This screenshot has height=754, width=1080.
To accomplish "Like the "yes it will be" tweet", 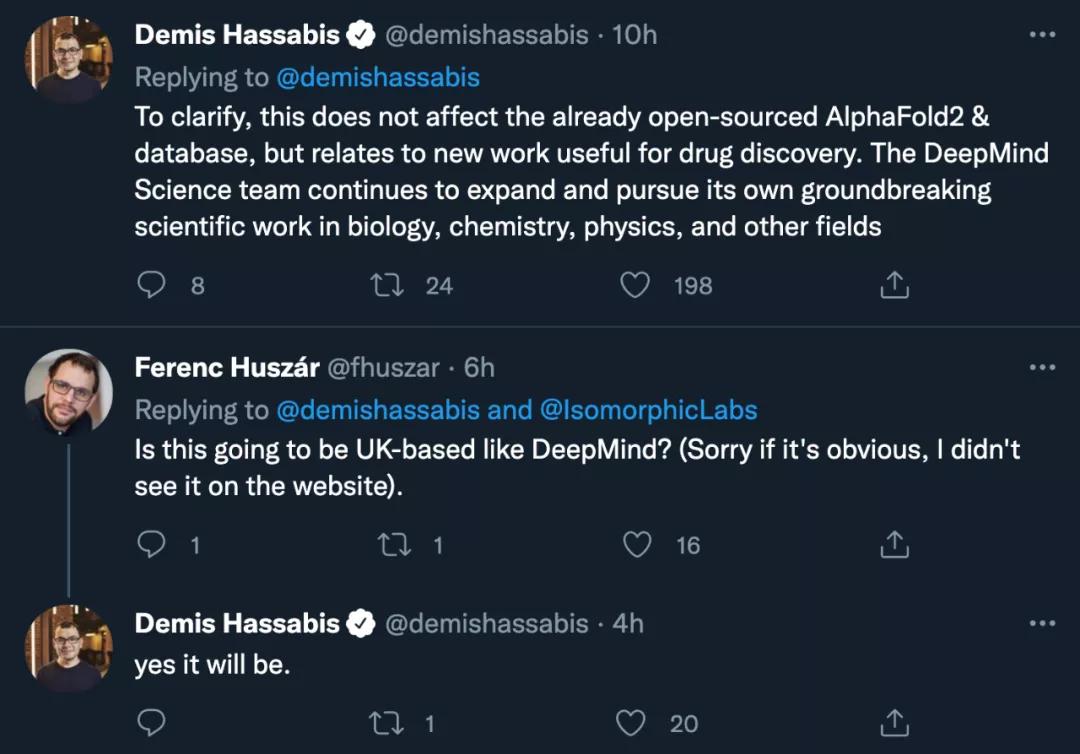I will 636,723.
